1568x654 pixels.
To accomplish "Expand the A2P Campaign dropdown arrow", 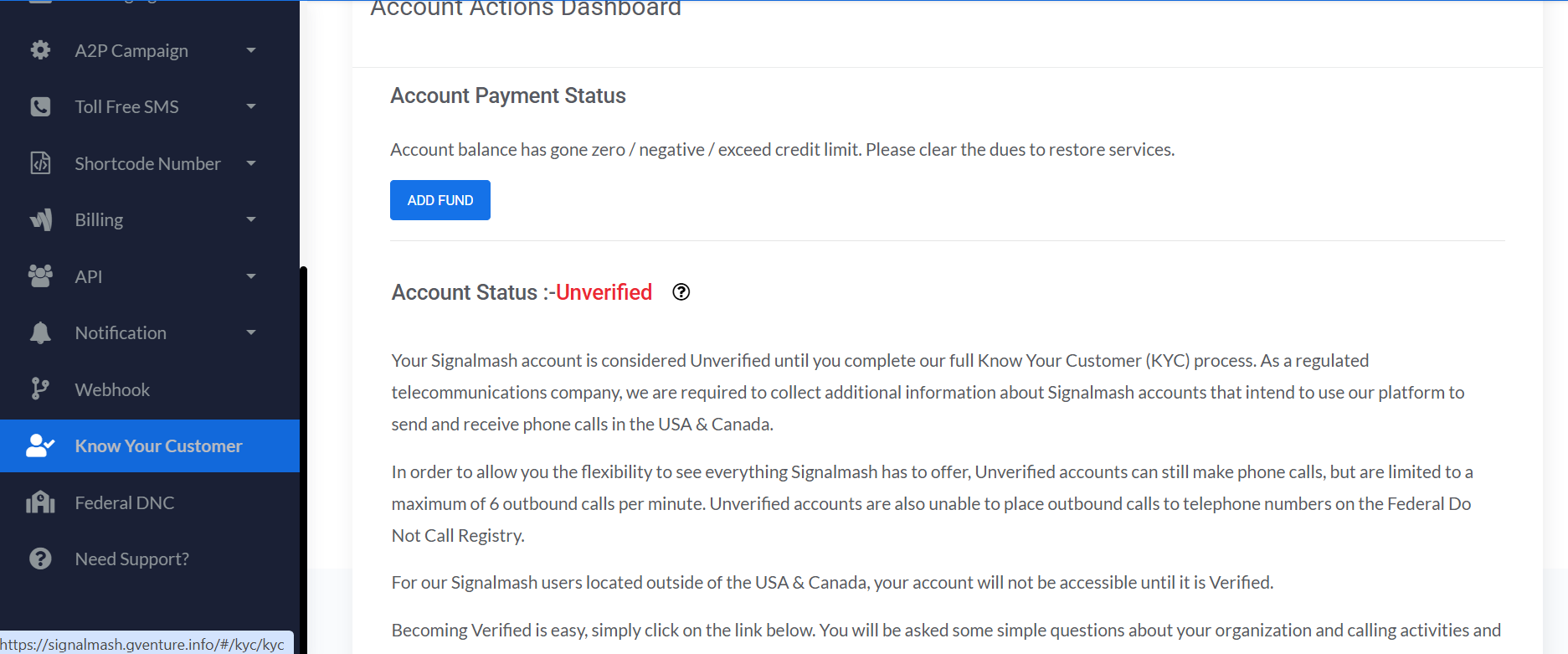I will click(251, 50).
